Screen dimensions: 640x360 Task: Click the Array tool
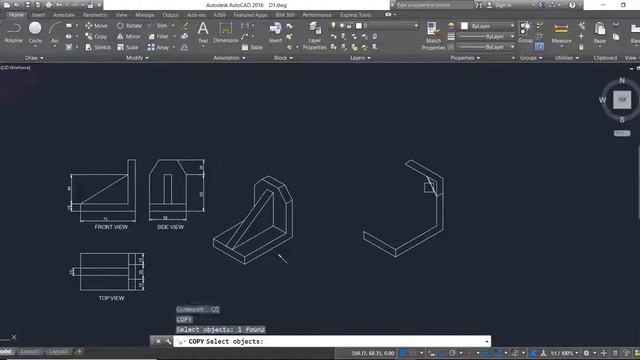pos(158,47)
